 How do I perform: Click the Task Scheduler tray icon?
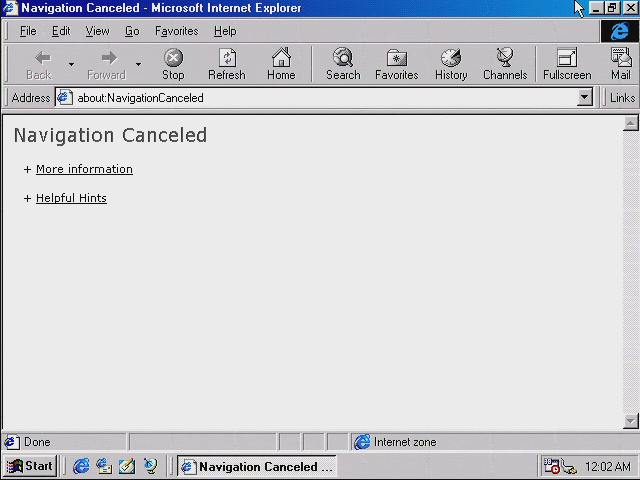[x=551, y=466]
